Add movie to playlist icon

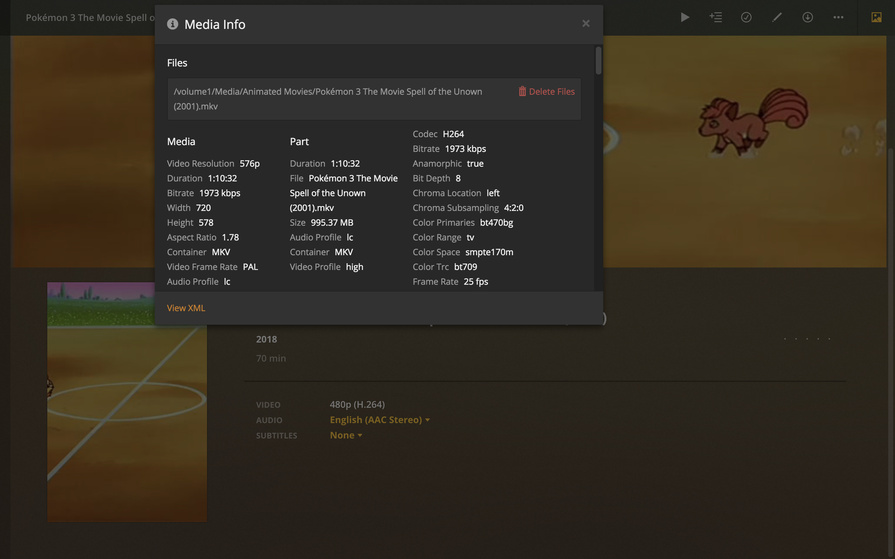pyautogui.click(x=716, y=17)
